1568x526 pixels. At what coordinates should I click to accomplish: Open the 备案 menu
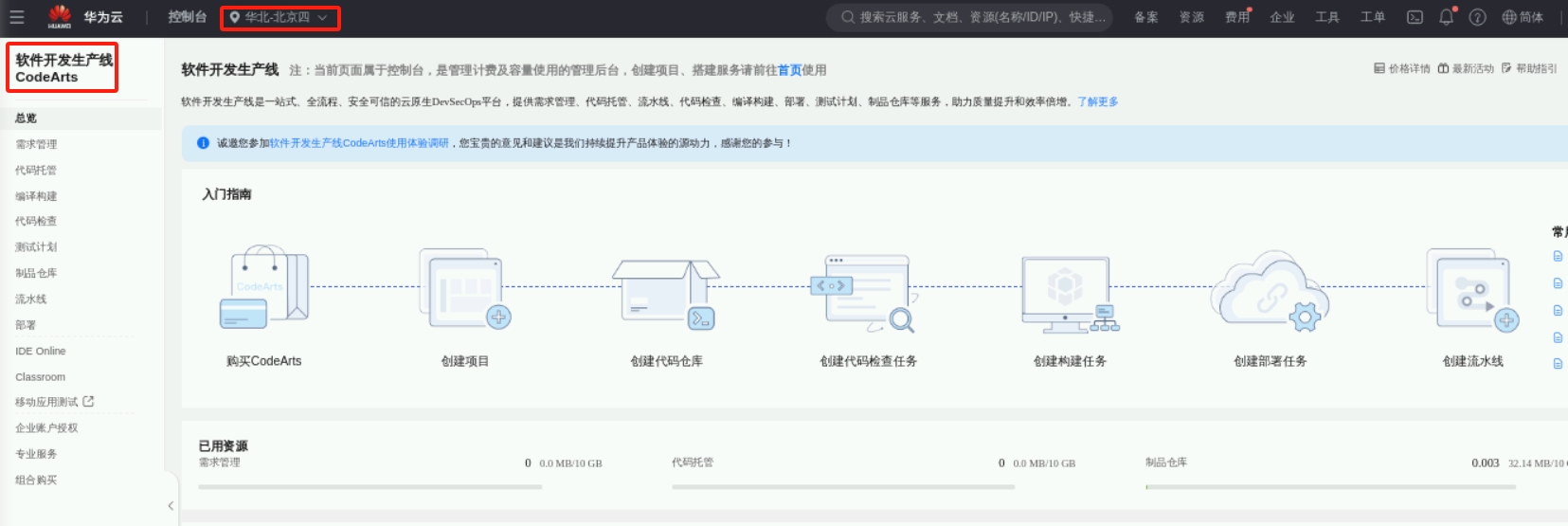pos(1146,17)
